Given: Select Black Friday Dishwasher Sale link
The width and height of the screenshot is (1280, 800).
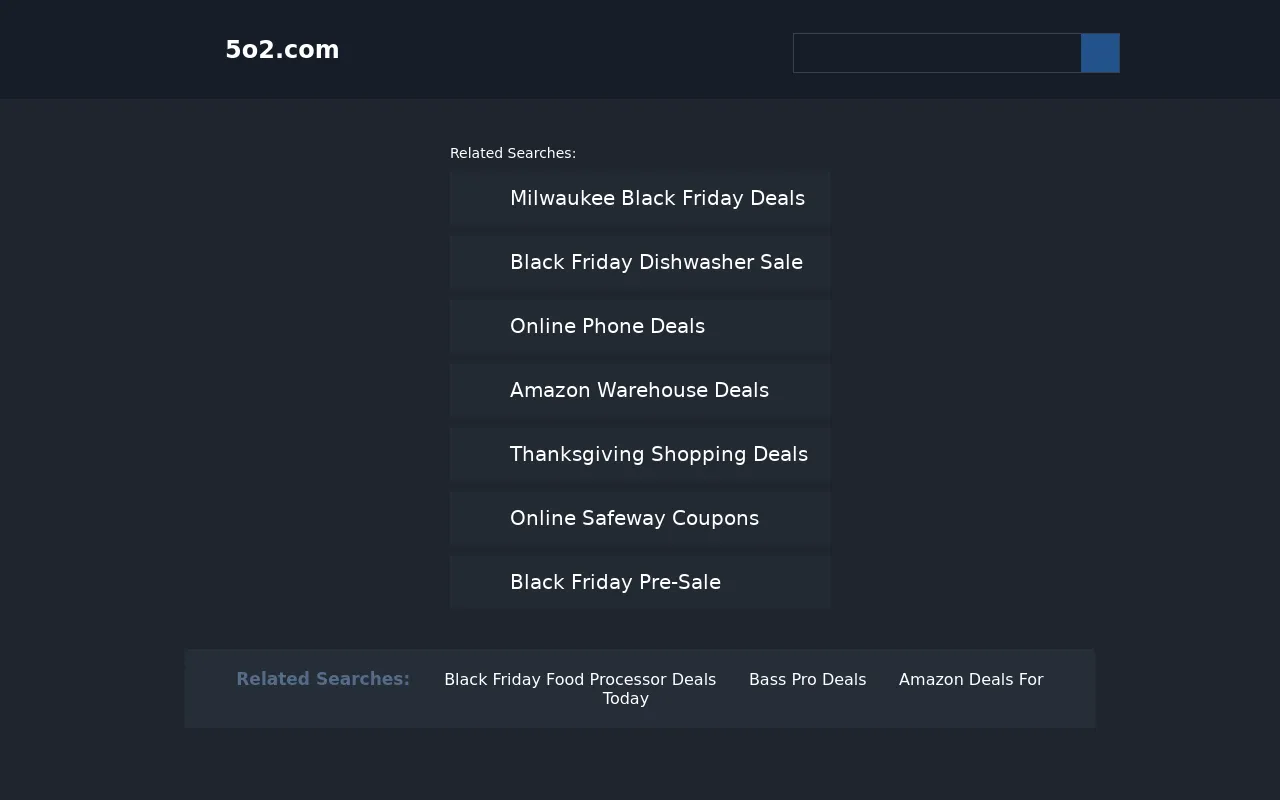Looking at the screenshot, I should pos(640,262).
